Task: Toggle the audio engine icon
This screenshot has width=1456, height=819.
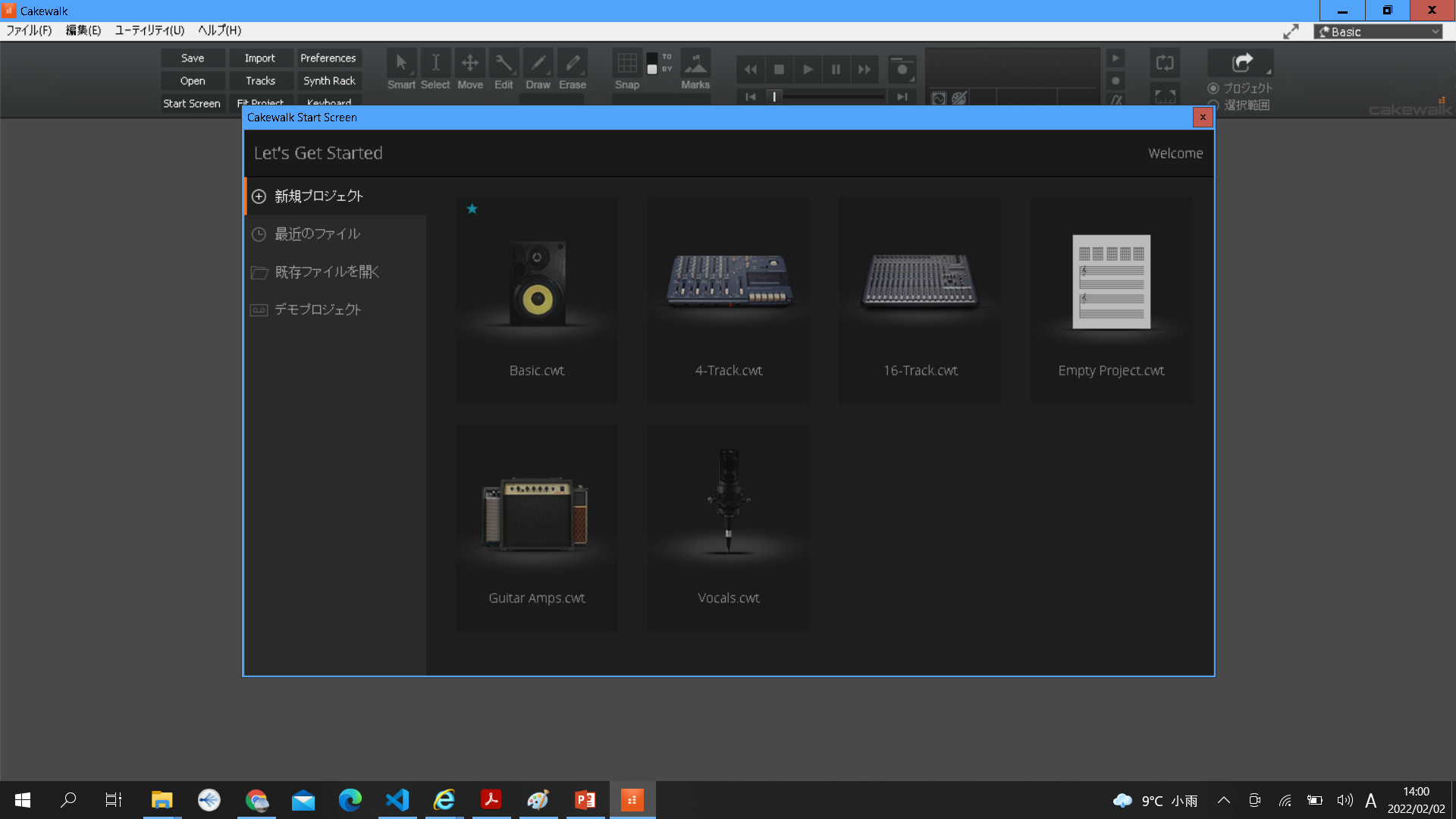Action: click(939, 99)
